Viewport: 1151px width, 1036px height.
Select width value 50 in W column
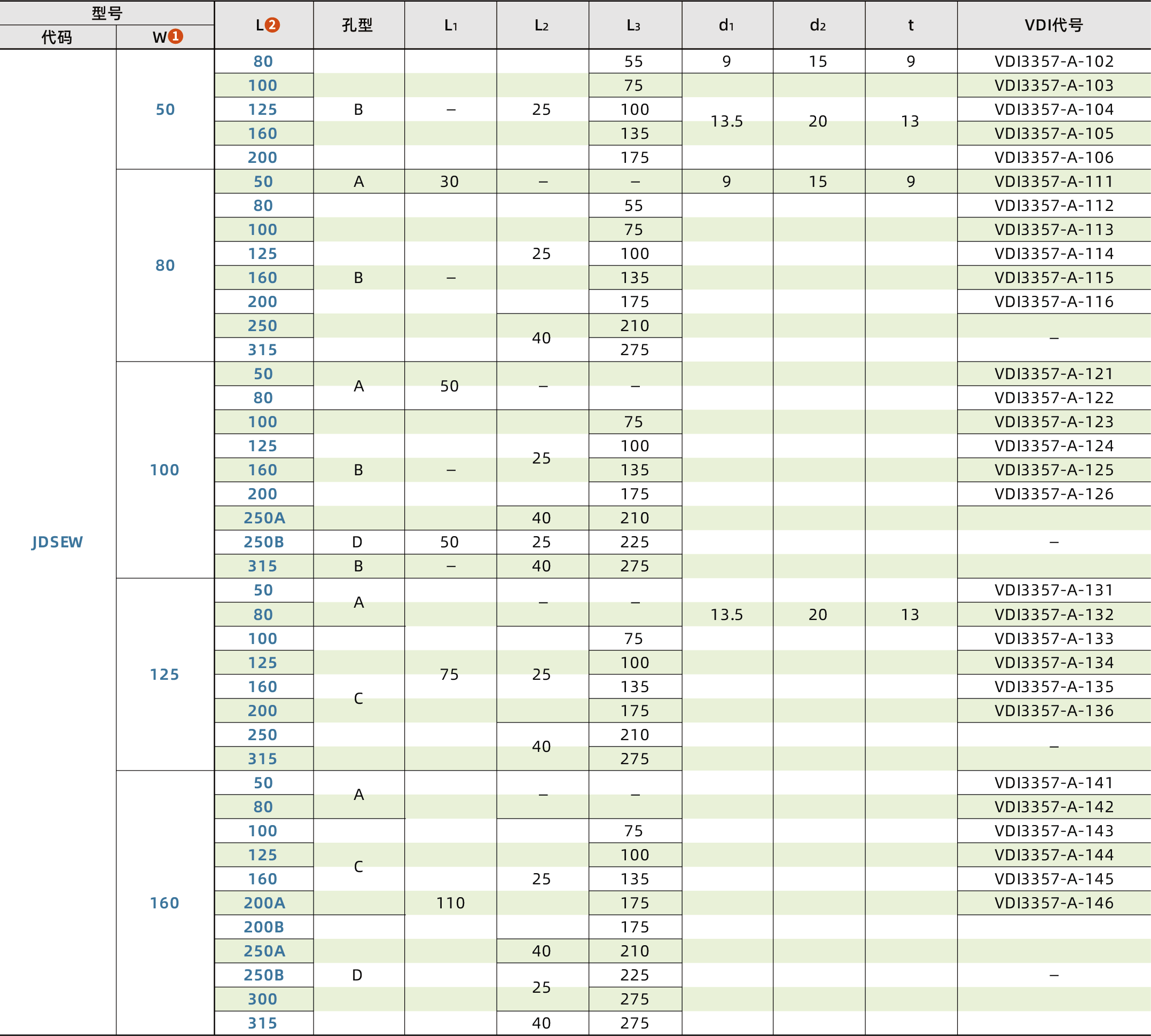[165, 109]
